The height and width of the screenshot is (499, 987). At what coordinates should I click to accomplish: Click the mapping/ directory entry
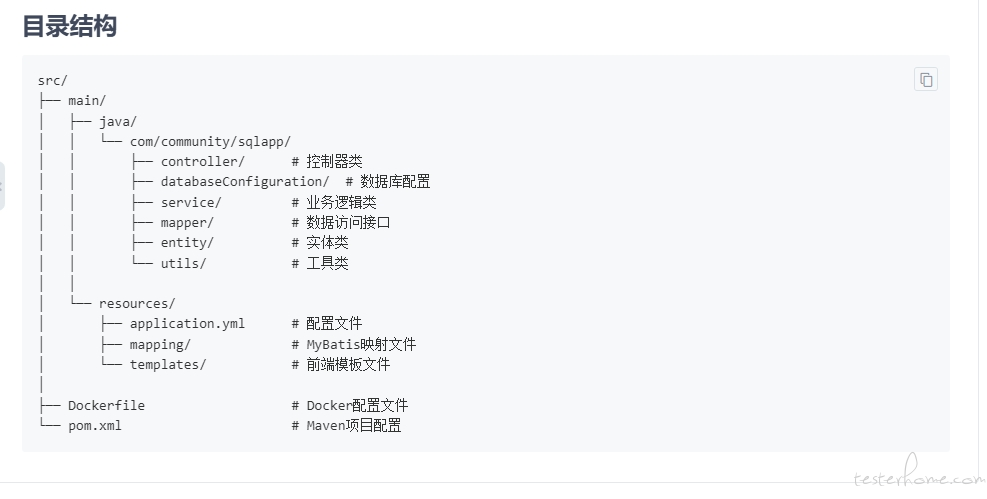[x=160, y=345]
